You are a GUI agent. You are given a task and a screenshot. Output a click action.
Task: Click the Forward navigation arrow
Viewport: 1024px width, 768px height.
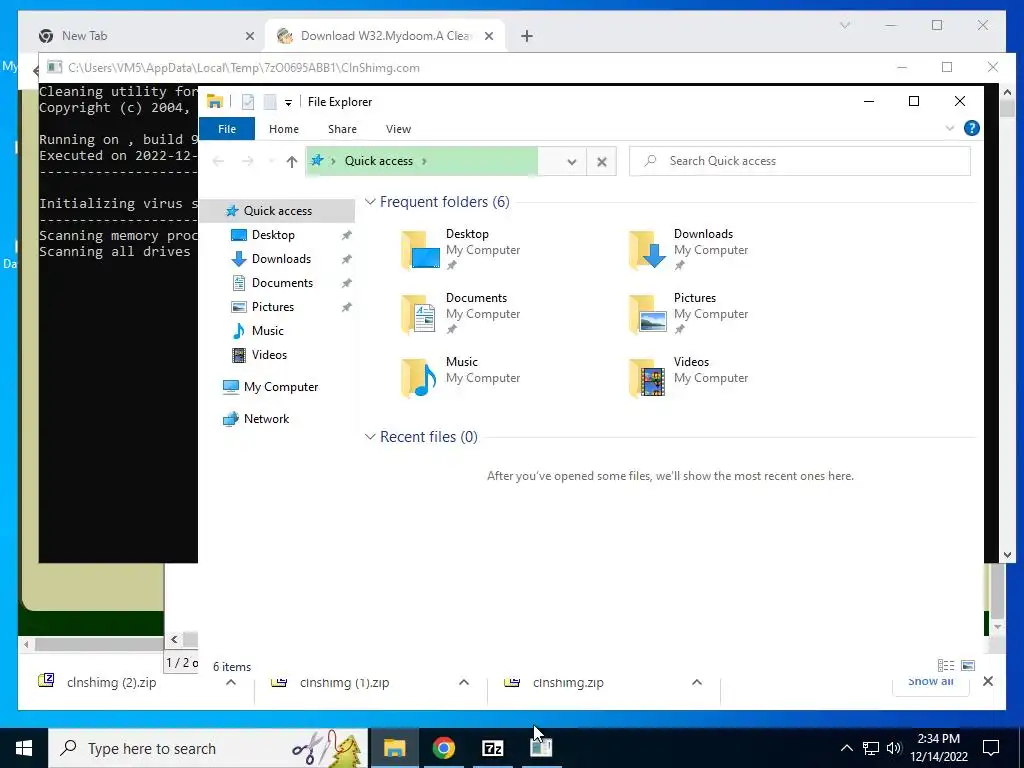(248, 161)
